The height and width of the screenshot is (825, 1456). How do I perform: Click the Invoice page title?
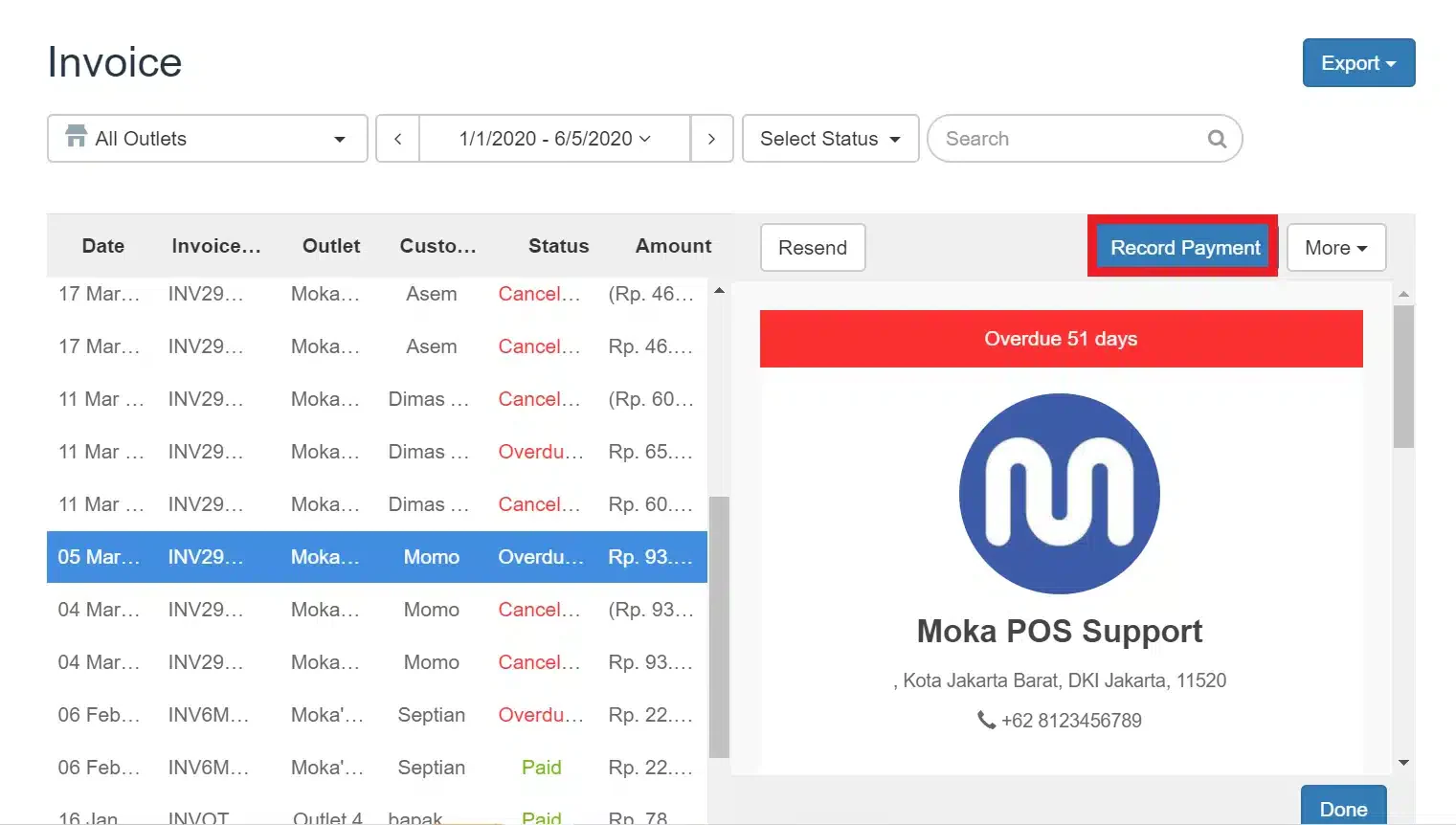tap(115, 62)
